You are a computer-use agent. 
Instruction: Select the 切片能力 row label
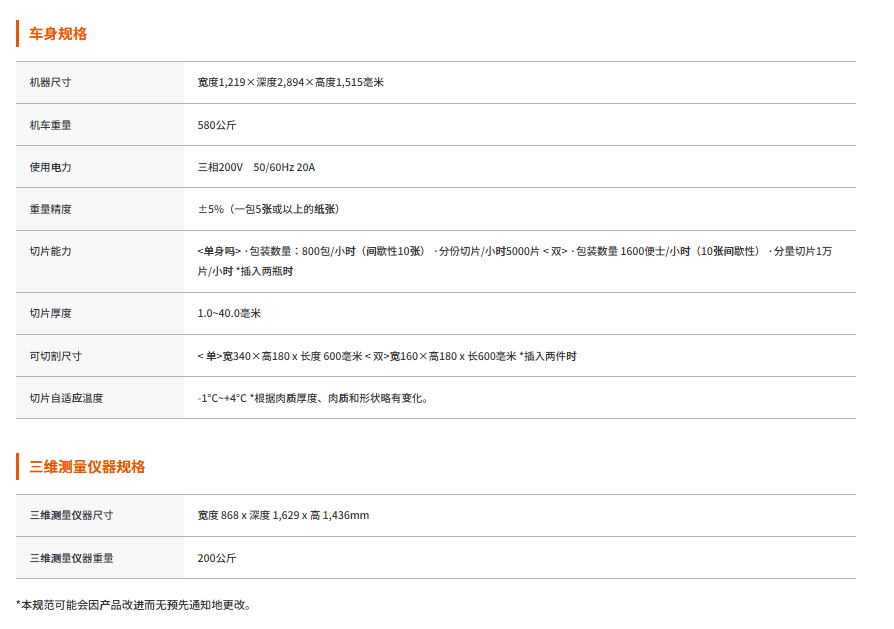point(50,251)
